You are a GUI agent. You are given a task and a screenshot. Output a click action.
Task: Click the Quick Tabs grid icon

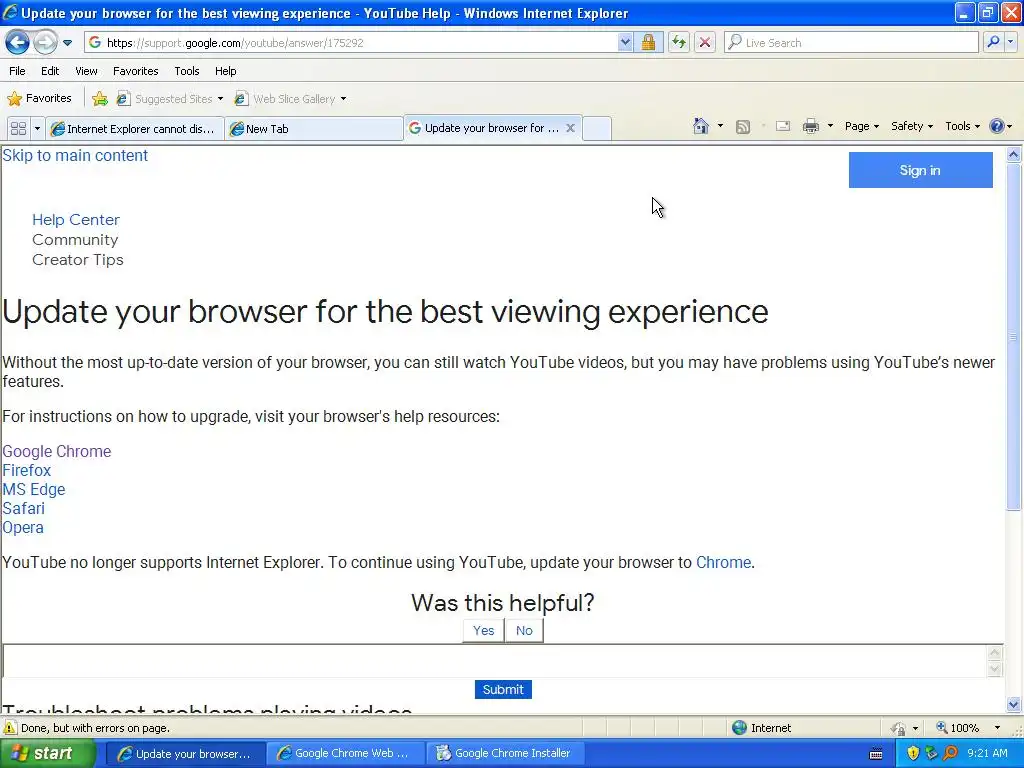tap(18, 129)
